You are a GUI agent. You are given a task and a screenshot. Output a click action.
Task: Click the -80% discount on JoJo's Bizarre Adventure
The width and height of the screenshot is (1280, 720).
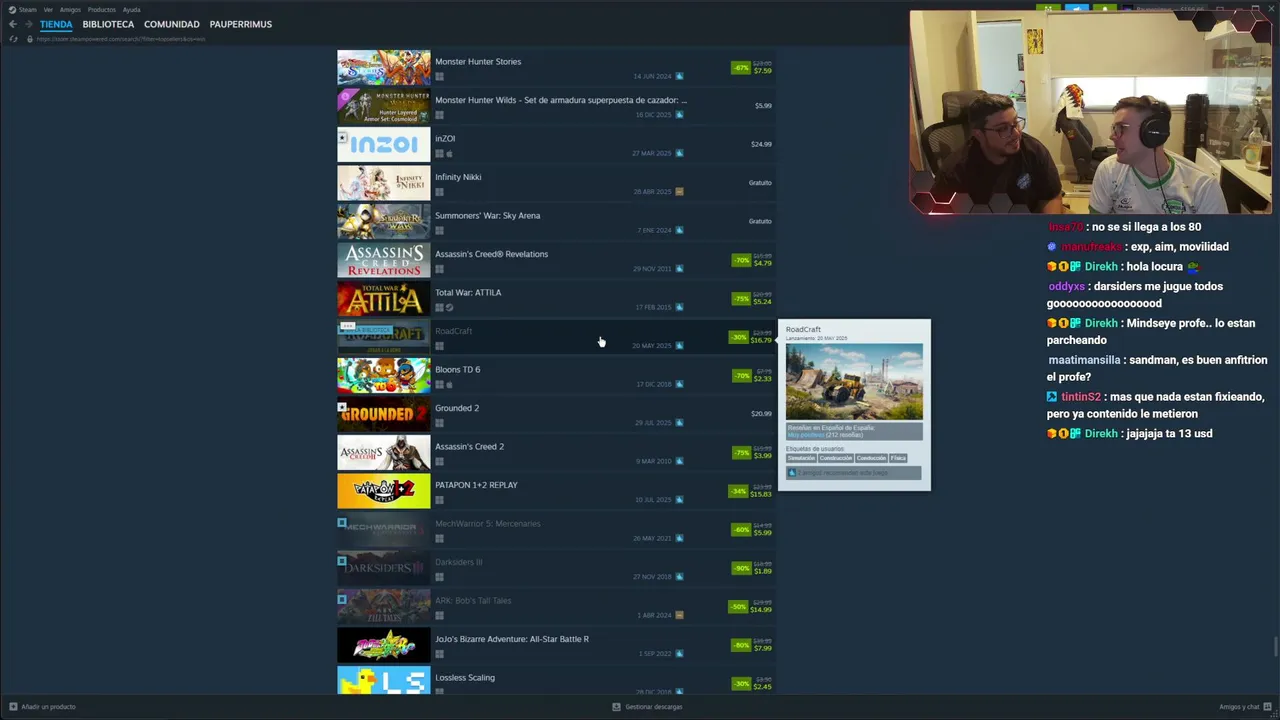point(741,645)
